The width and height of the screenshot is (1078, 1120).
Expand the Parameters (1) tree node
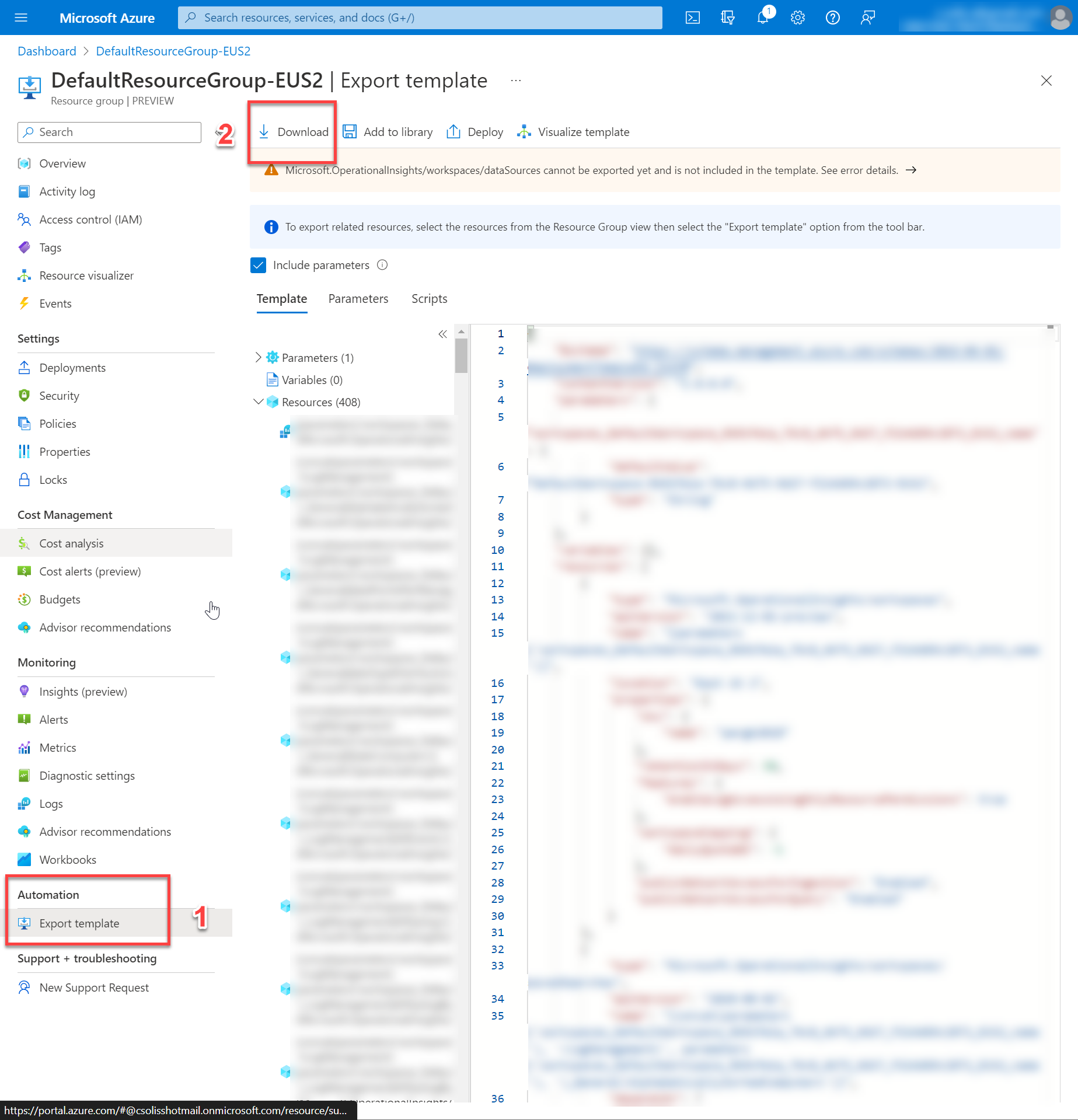pyautogui.click(x=258, y=357)
